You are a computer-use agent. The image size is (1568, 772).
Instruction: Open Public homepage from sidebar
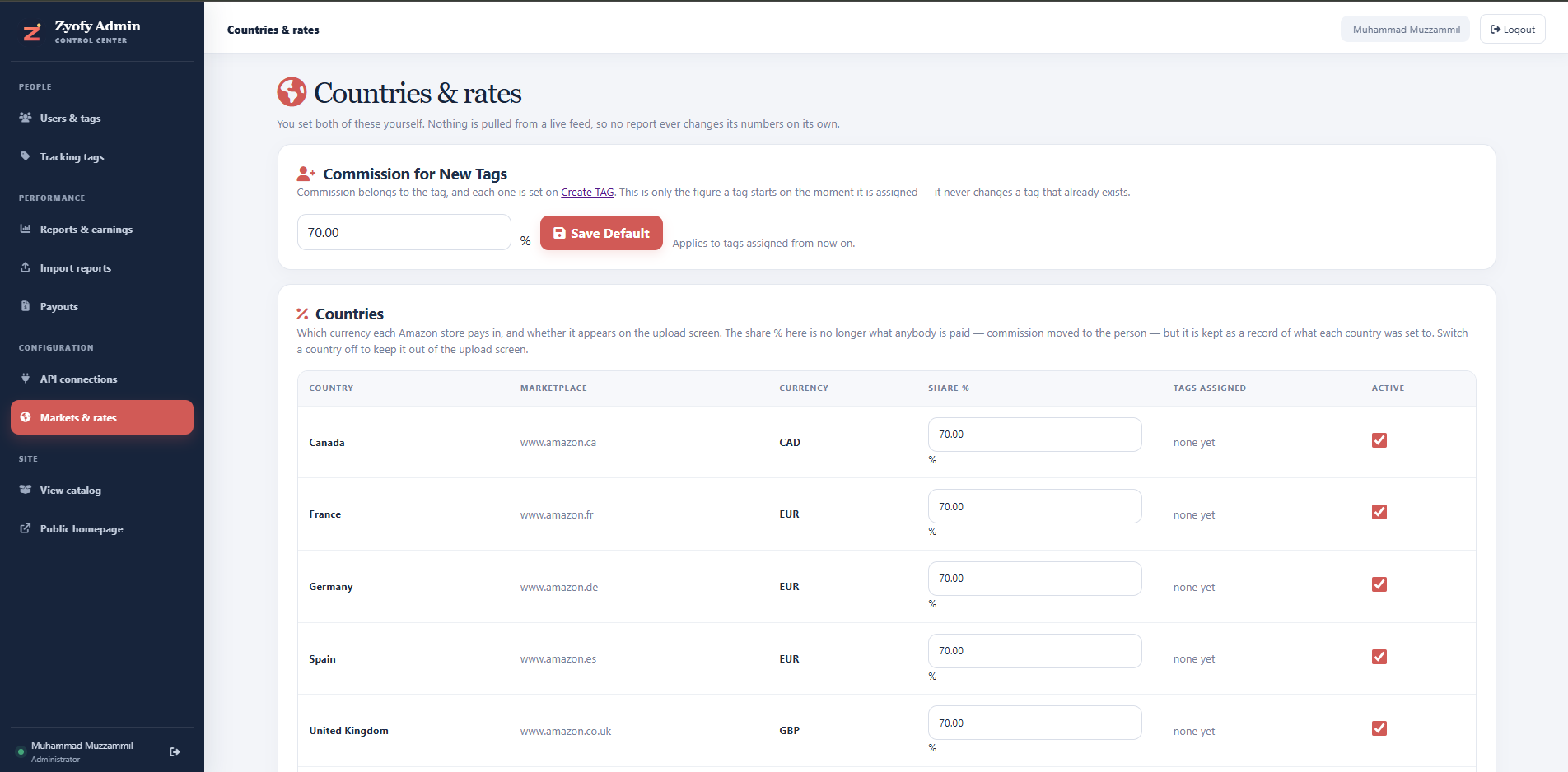102,529
